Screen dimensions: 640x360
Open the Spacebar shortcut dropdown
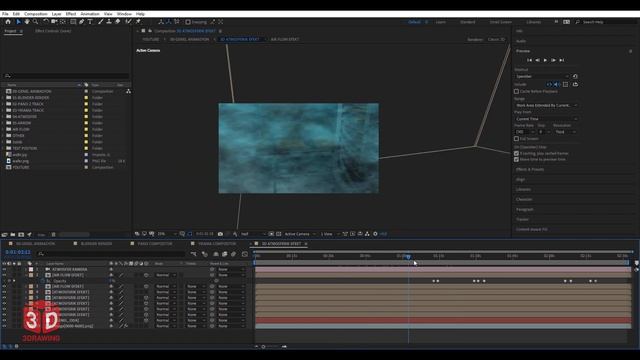coord(542,76)
